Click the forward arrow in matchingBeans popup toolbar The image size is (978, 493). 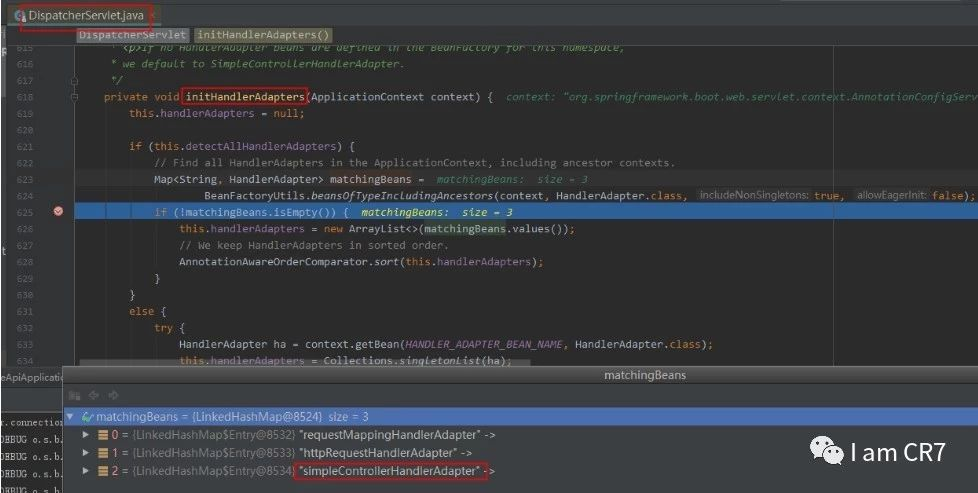(x=113, y=395)
